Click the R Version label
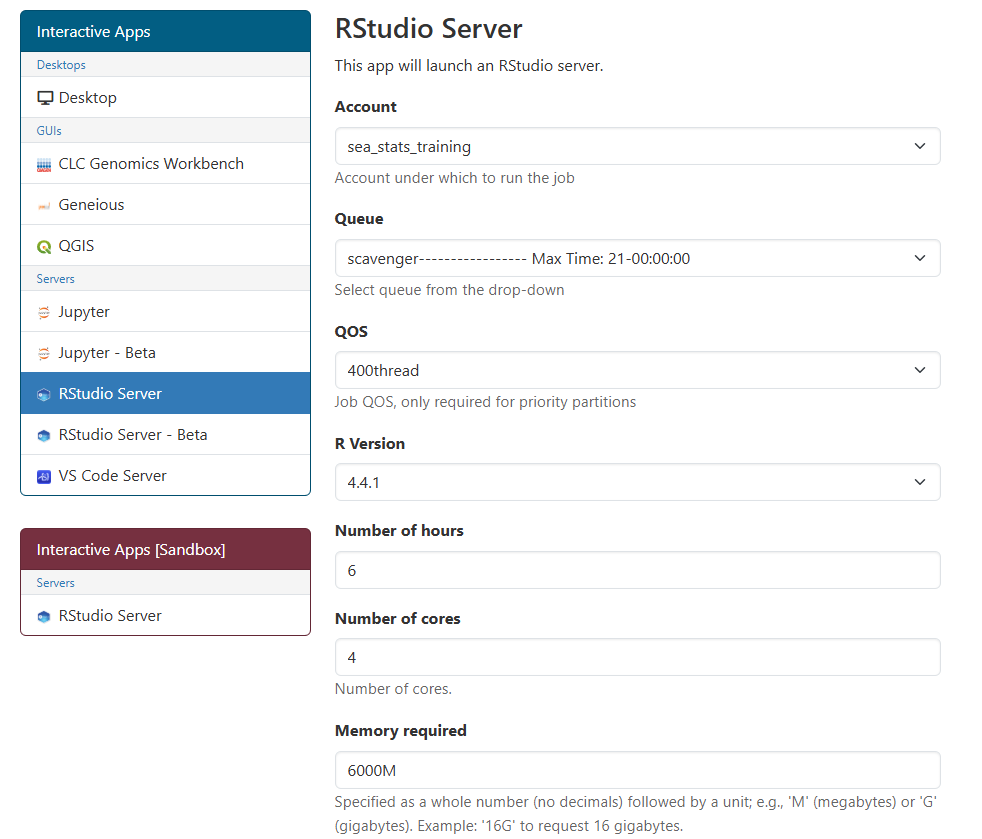The image size is (982, 839). pyautogui.click(x=370, y=443)
